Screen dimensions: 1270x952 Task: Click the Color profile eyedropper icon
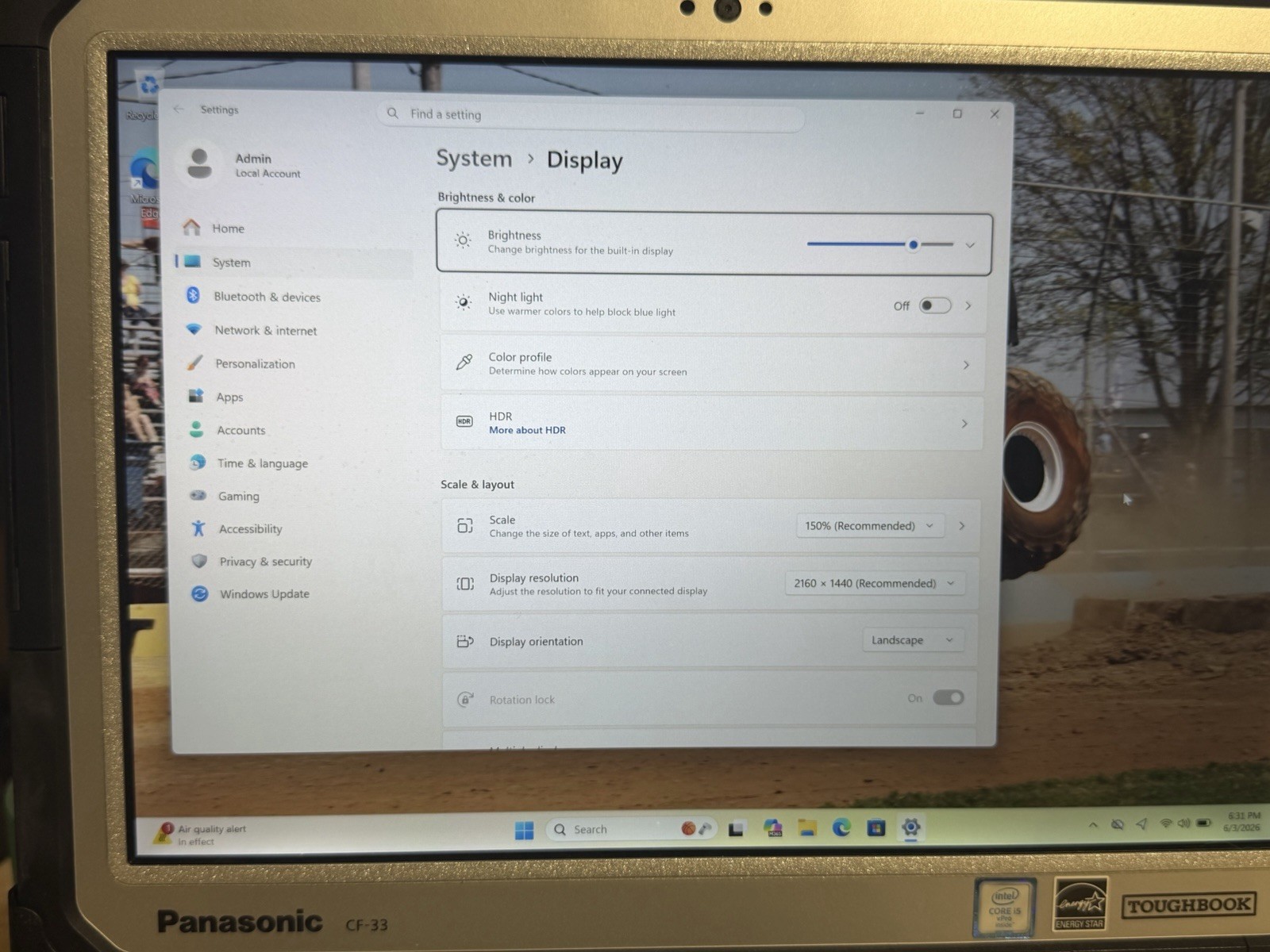(x=464, y=362)
